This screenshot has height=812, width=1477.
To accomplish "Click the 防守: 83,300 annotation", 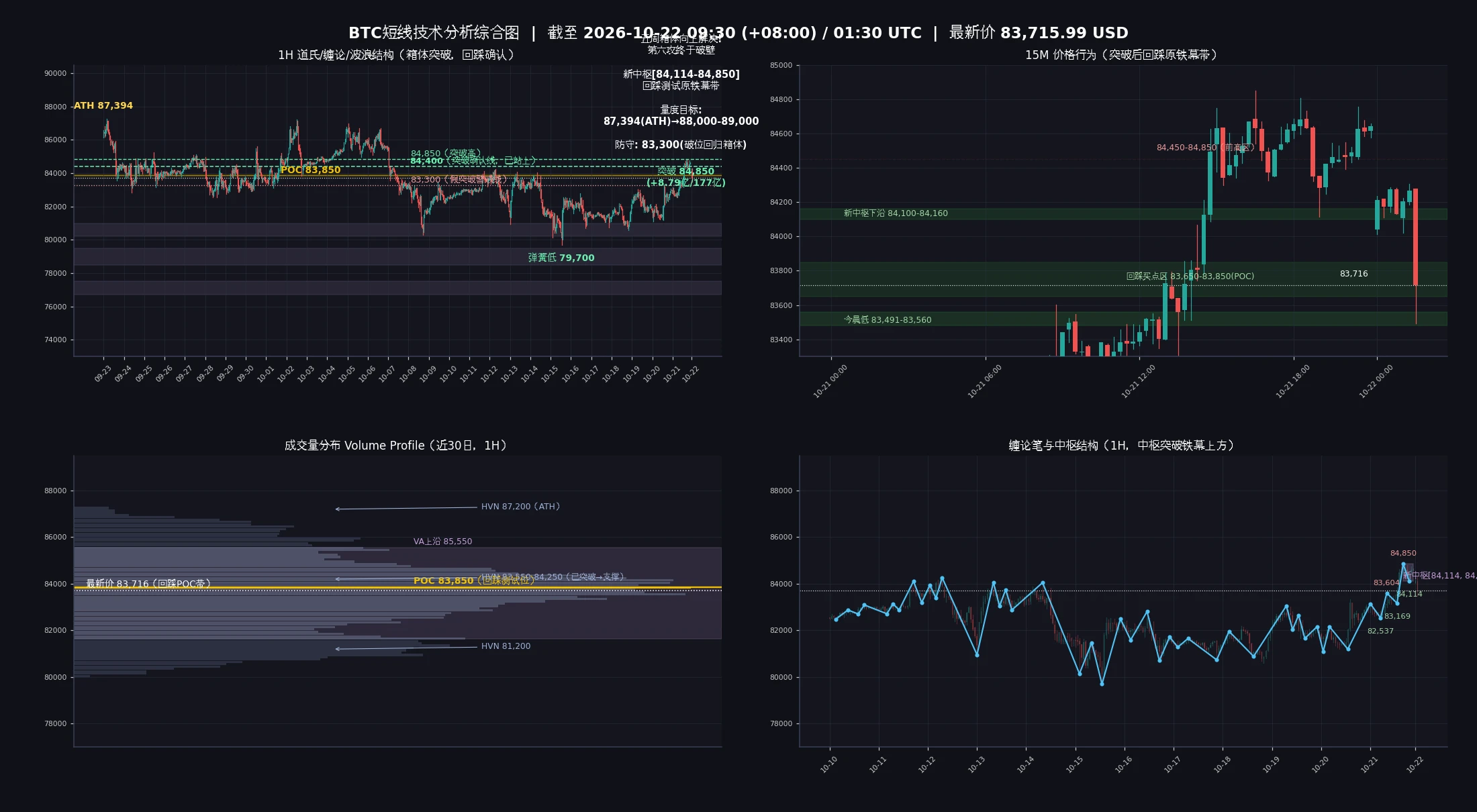I will pyautogui.click(x=681, y=145).
